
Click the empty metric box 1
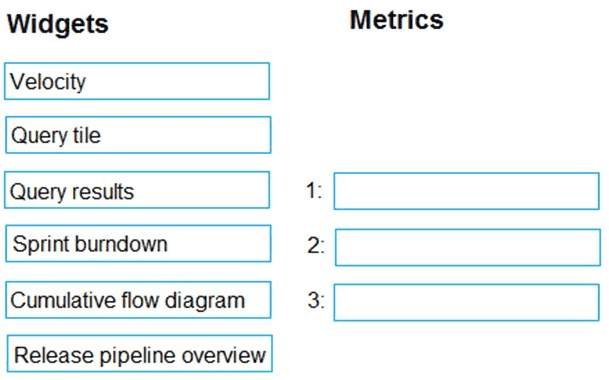[x=466, y=191]
